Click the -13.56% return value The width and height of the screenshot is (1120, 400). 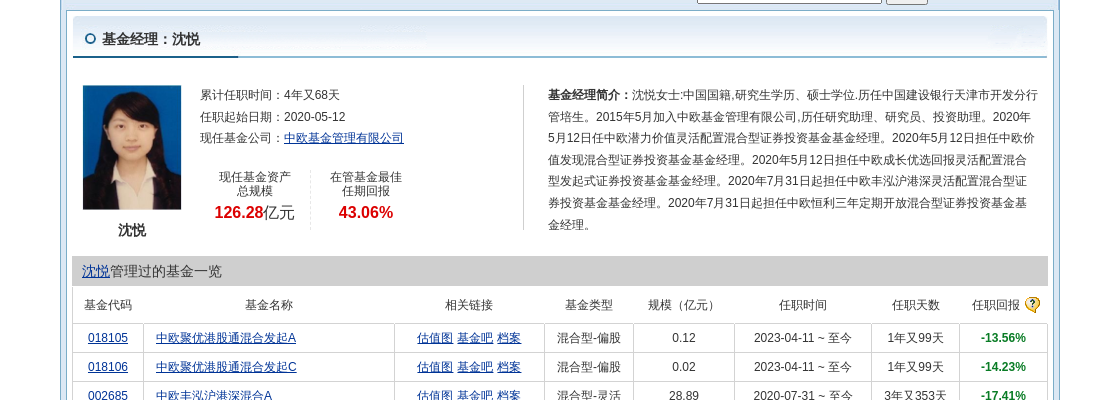tap(1004, 338)
